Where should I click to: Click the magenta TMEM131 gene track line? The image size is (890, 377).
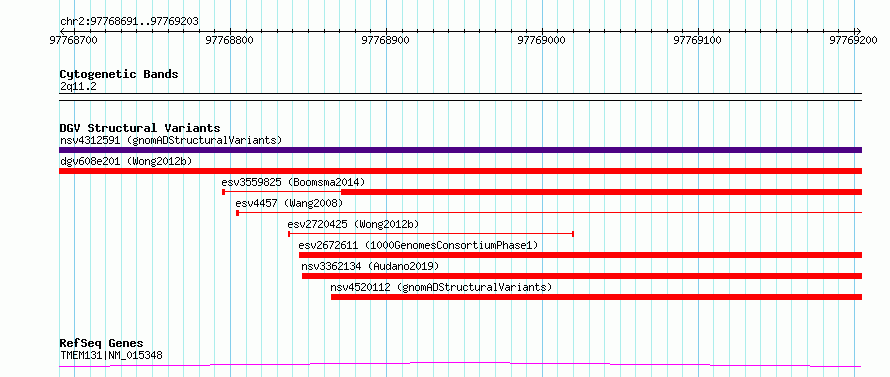[x=460, y=365]
